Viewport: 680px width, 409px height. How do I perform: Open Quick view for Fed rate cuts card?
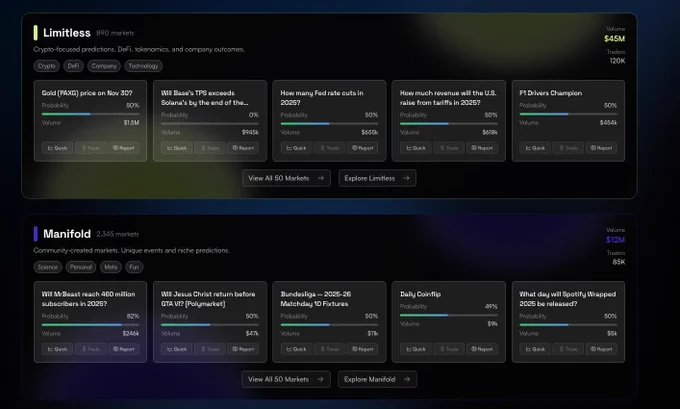tap(296, 148)
